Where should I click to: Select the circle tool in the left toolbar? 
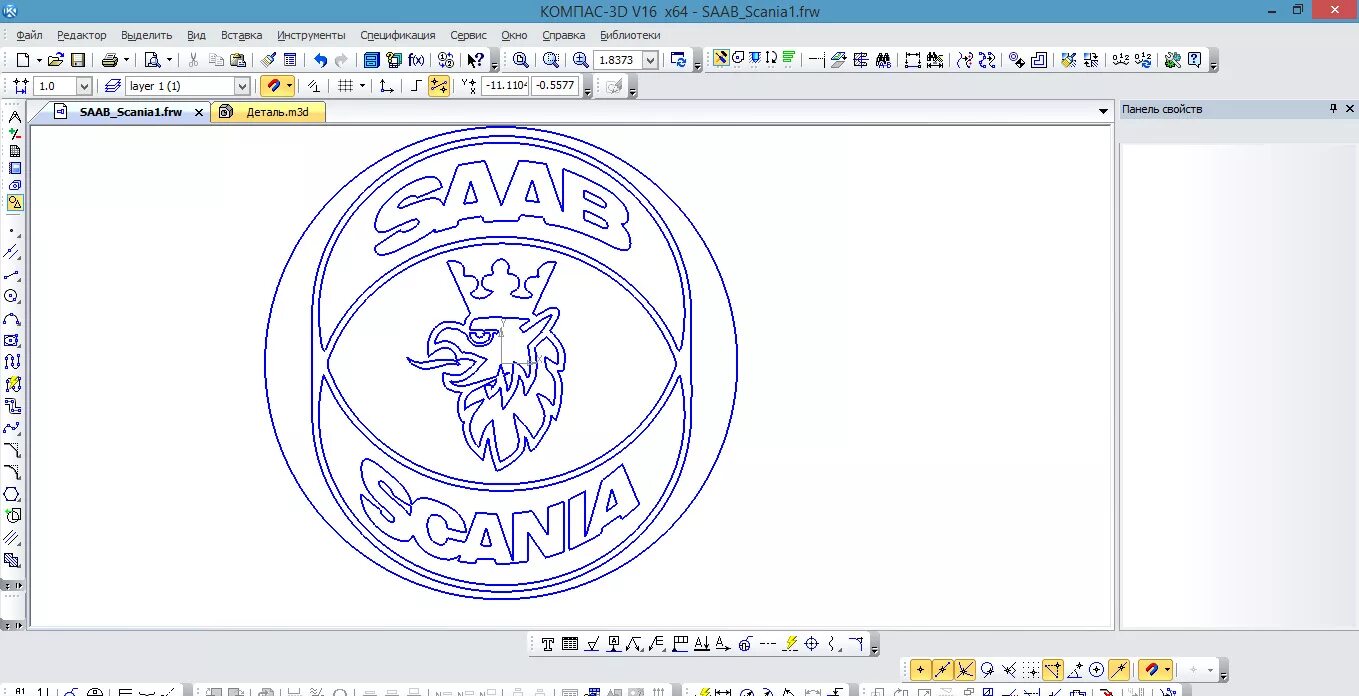(x=12, y=296)
